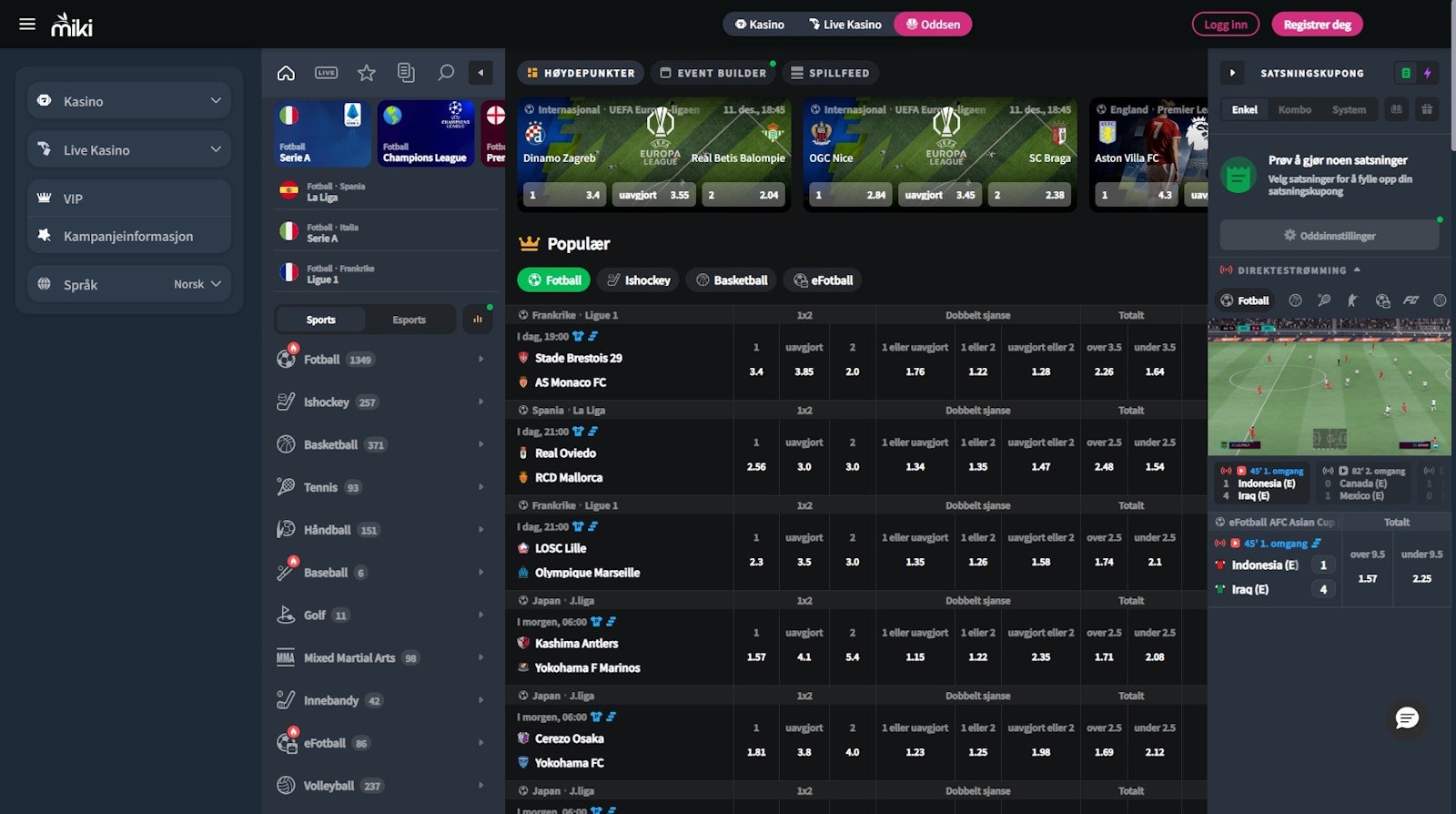Screen dimensions: 1456x814
Task: Open the search magnifier icon
Action: click(x=446, y=73)
